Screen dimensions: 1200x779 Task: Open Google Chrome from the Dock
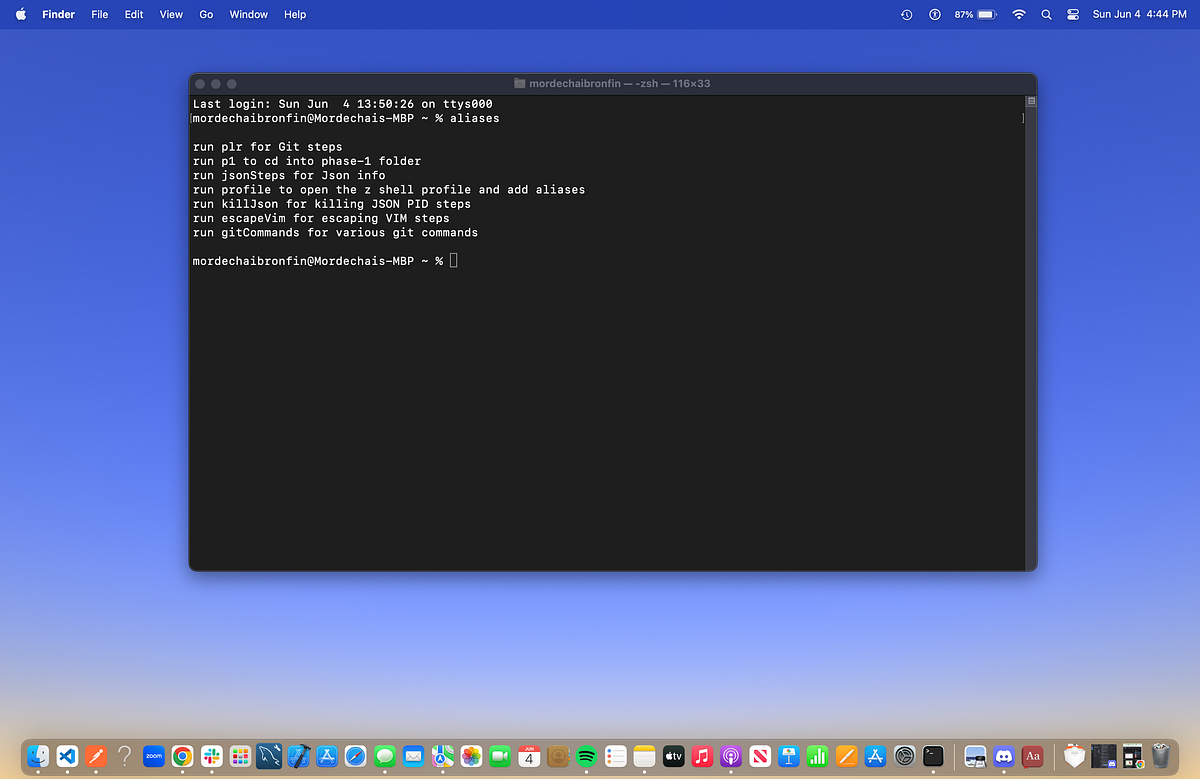click(x=182, y=757)
